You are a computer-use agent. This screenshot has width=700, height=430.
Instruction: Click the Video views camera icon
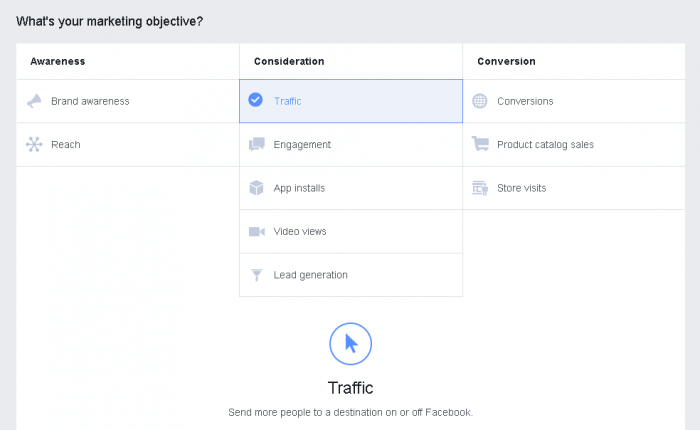257,231
